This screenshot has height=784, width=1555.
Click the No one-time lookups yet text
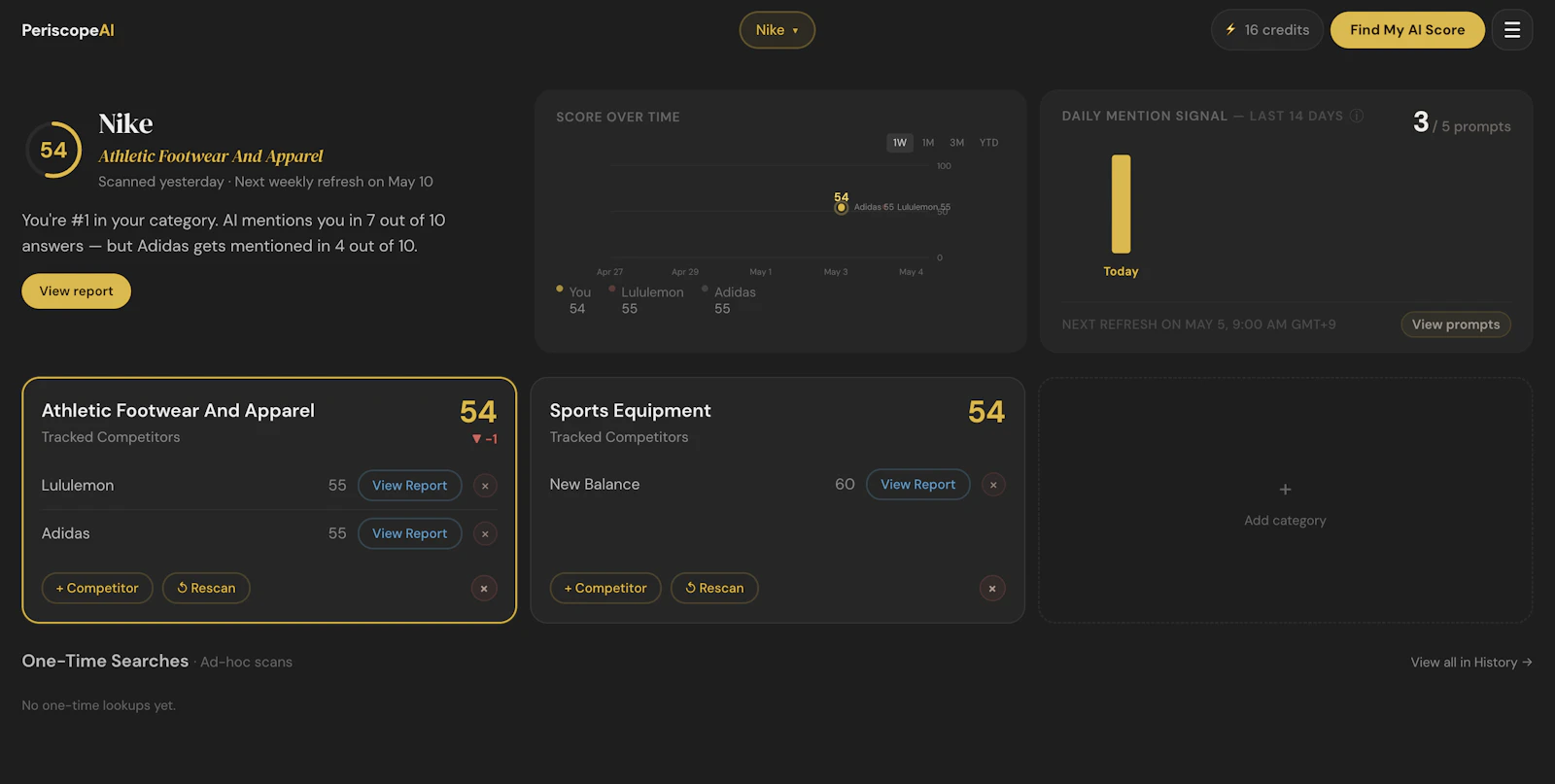[99, 706]
